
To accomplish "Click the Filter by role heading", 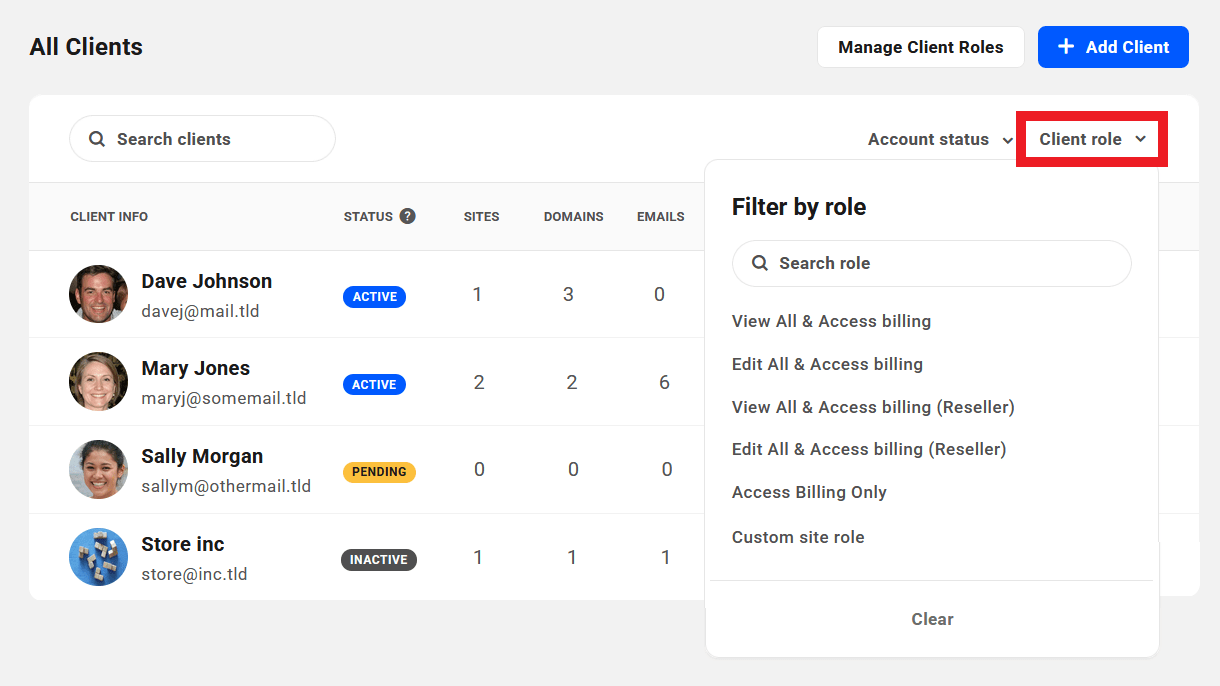I will tap(799, 207).
